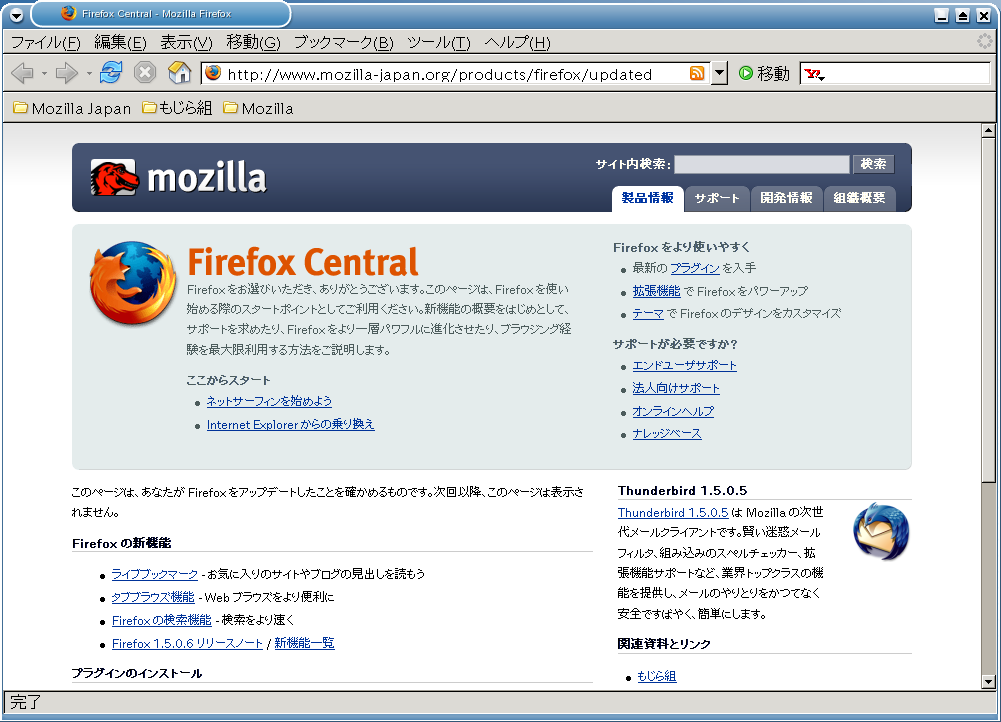Switch to the 組織概要 tab
This screenshot has height=722, width=1001.
(x=859, y=199)
